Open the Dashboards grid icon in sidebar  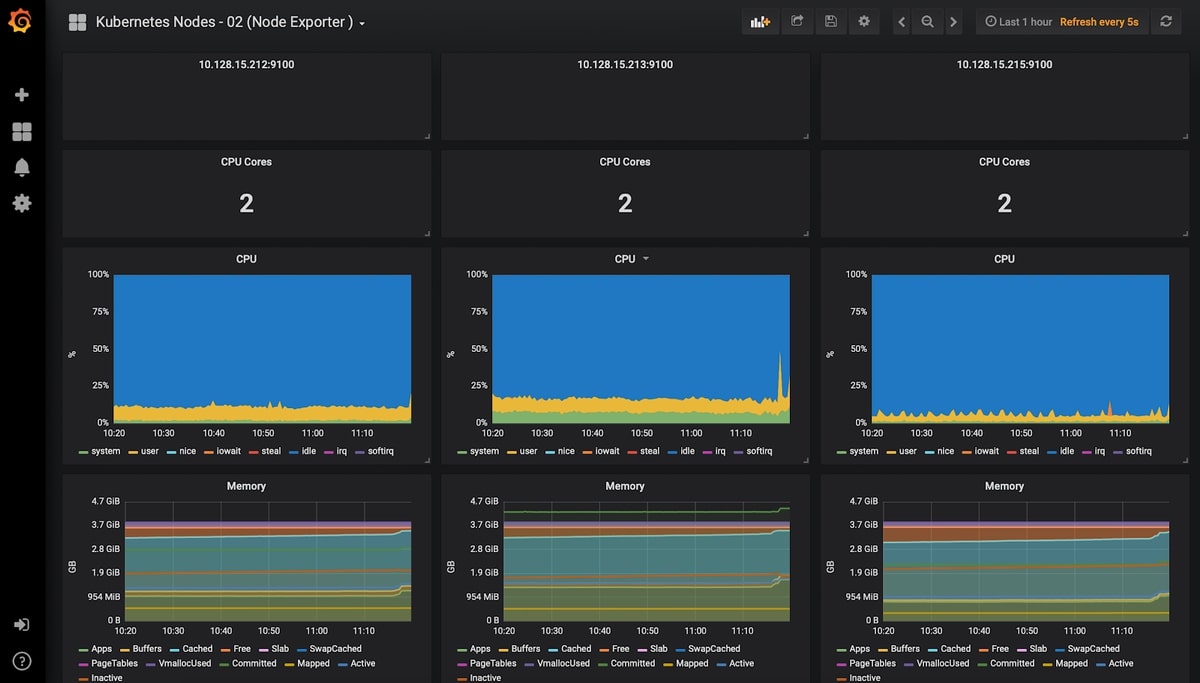coord(22,131)
